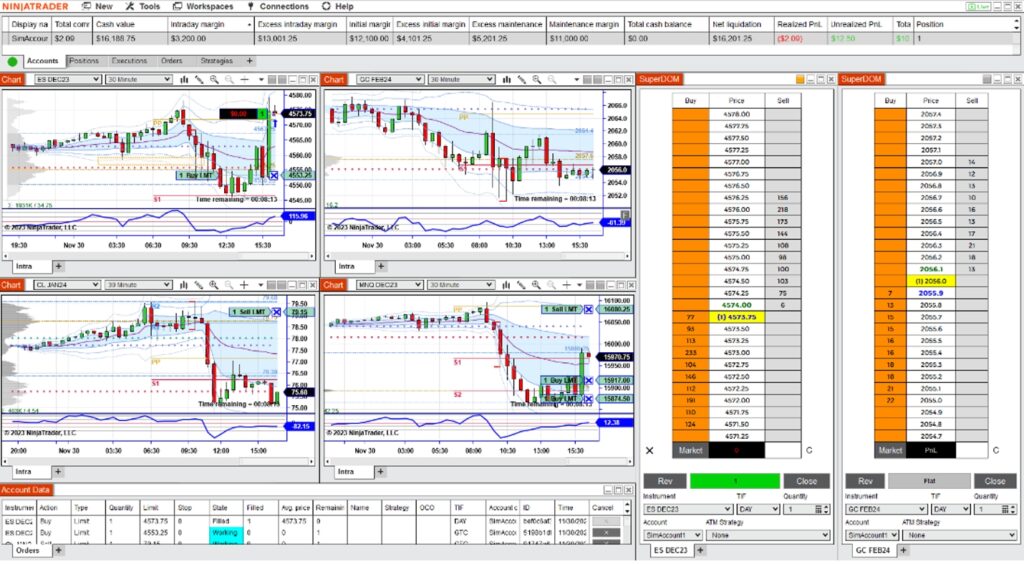
Task: Switch to the Positions tab
Action: 84,61
